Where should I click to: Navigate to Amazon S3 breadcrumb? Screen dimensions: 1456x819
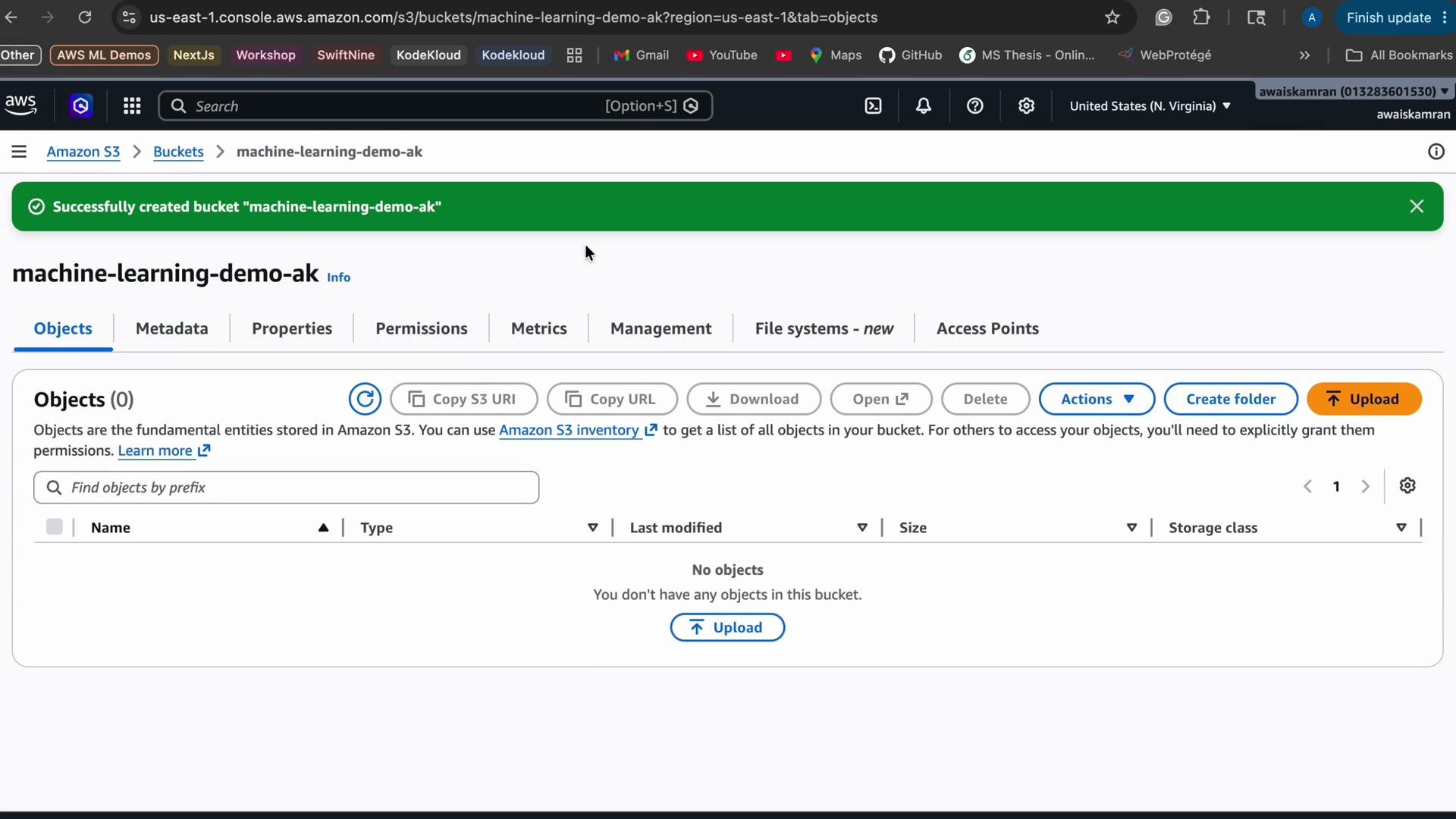(x=83, y=152)
